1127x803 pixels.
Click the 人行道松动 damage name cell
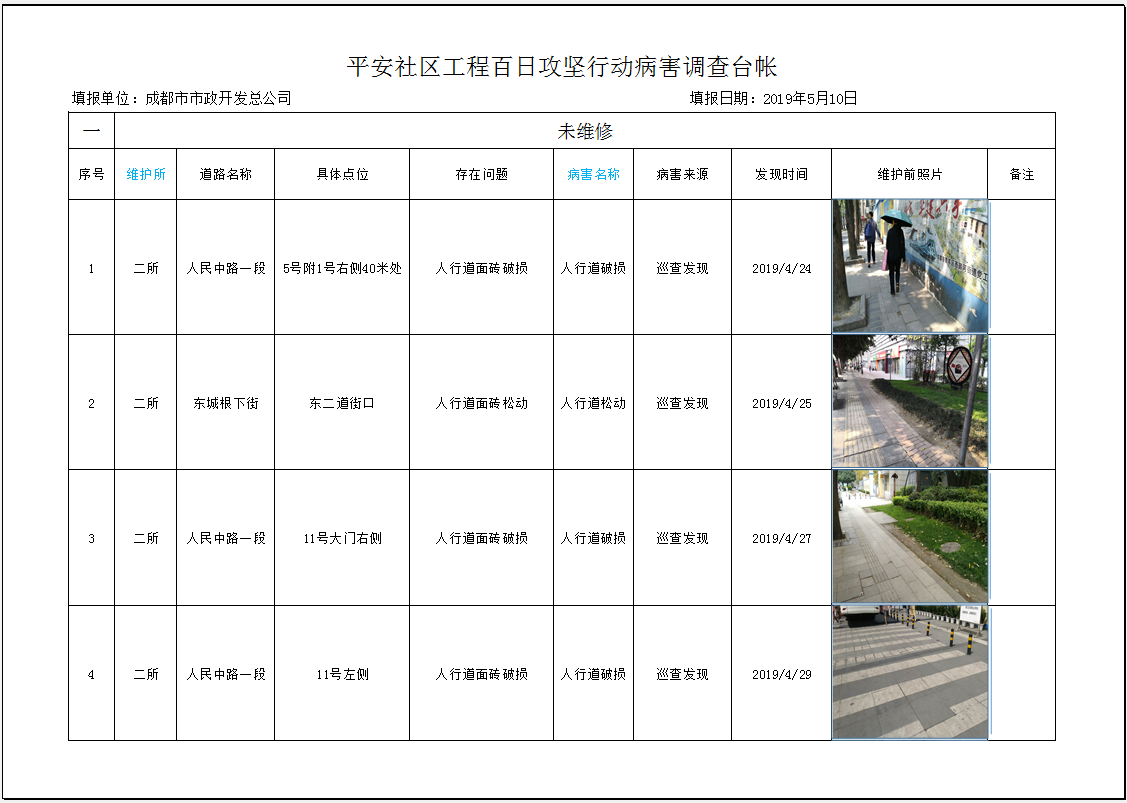coord(593,403)
